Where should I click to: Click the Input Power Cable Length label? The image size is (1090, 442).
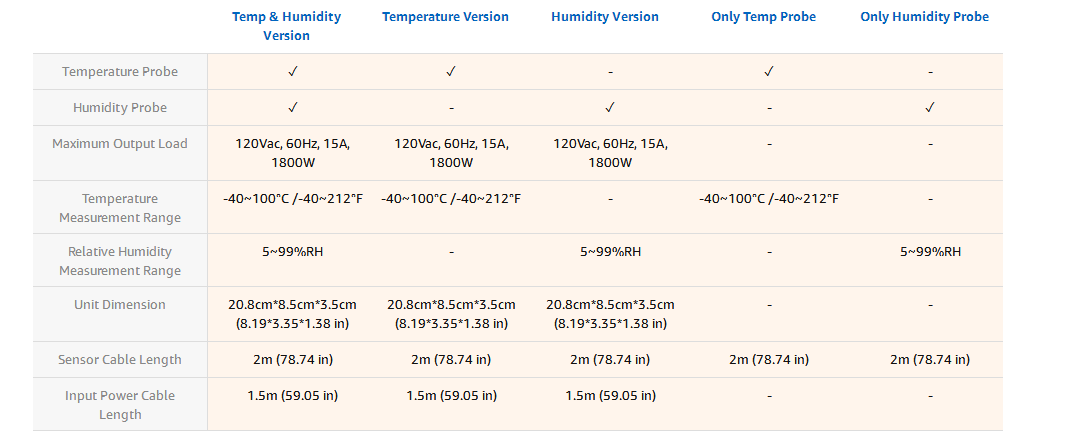pyautogui.click(x=120, y=405)
